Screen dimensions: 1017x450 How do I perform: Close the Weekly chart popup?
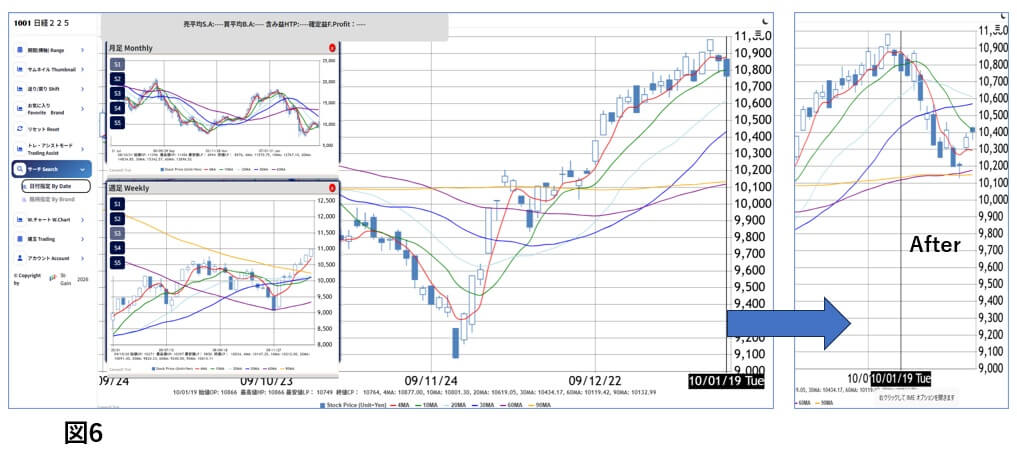tap(332, 188)
